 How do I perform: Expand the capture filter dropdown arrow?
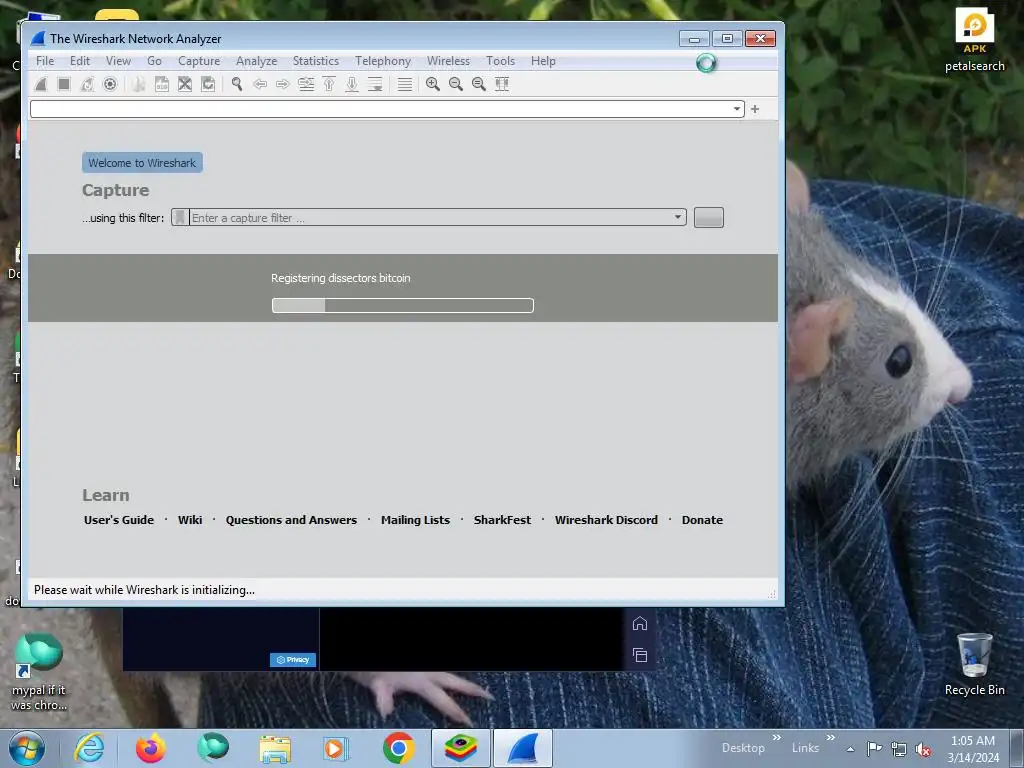(678, 217)
